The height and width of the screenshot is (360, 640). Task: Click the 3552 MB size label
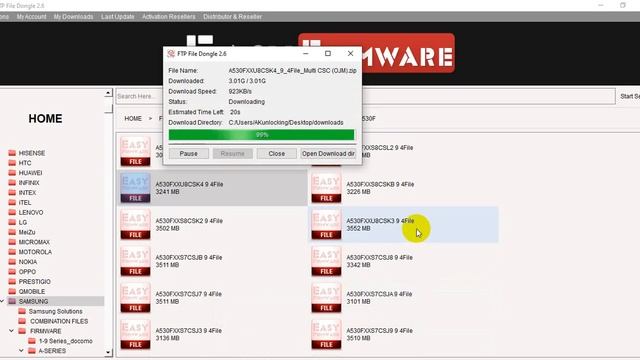(x=358, y=228)
